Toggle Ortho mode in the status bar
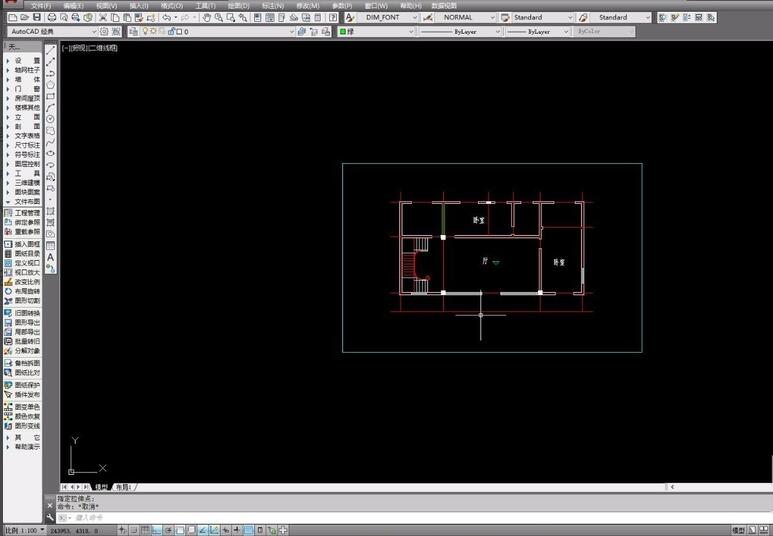This screenshot has height=536, width=773. pos(157,531)
